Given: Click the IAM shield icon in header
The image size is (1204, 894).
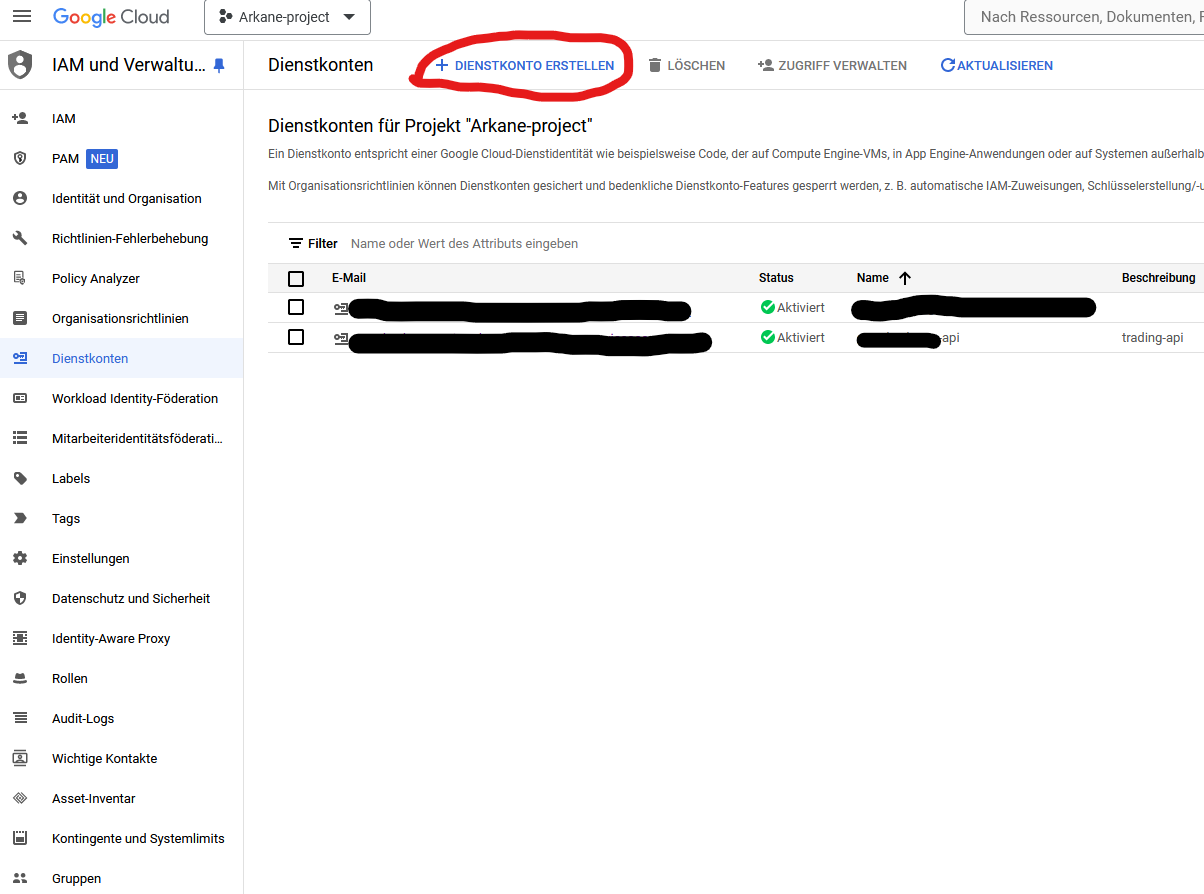Looking at the screenshot, I should tap(20, 65).
